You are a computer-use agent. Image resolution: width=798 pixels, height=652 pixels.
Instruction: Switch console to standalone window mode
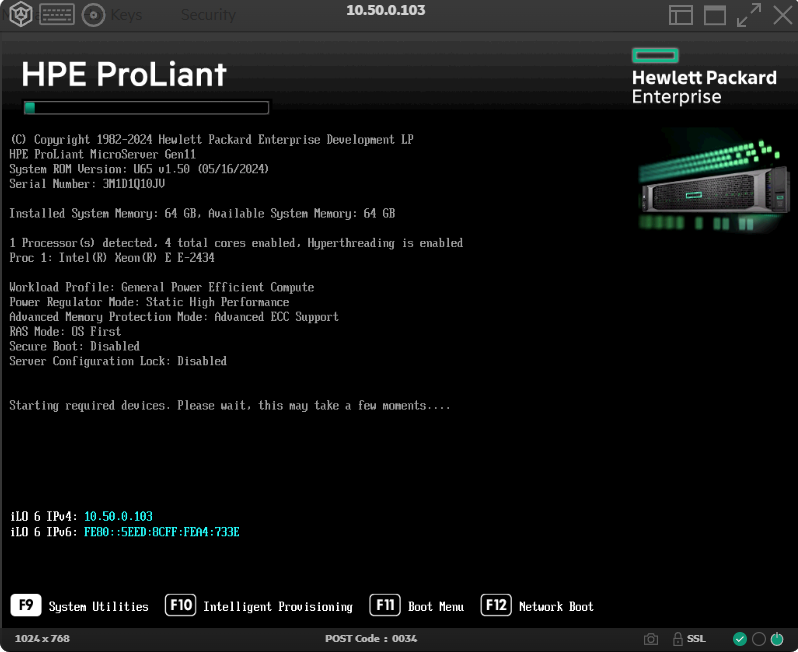click(715, 15)
